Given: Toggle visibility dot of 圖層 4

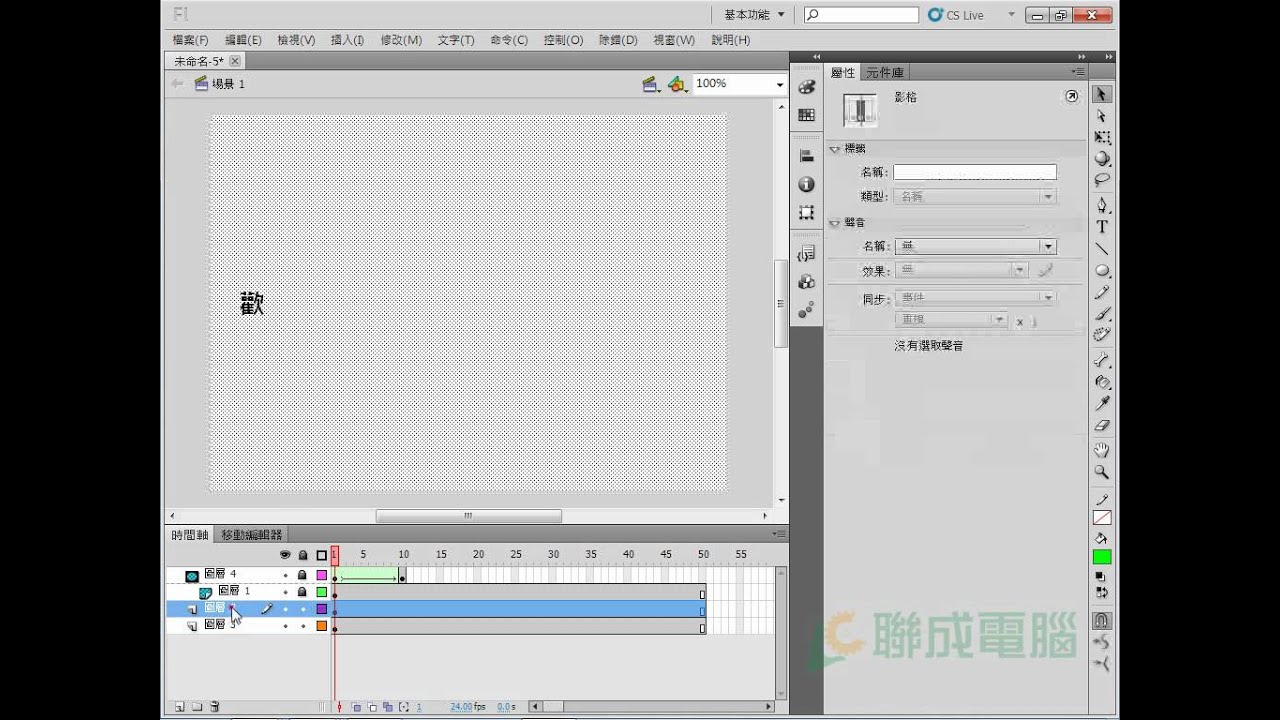Looking at the screenshot, I should tap(285, 575).
